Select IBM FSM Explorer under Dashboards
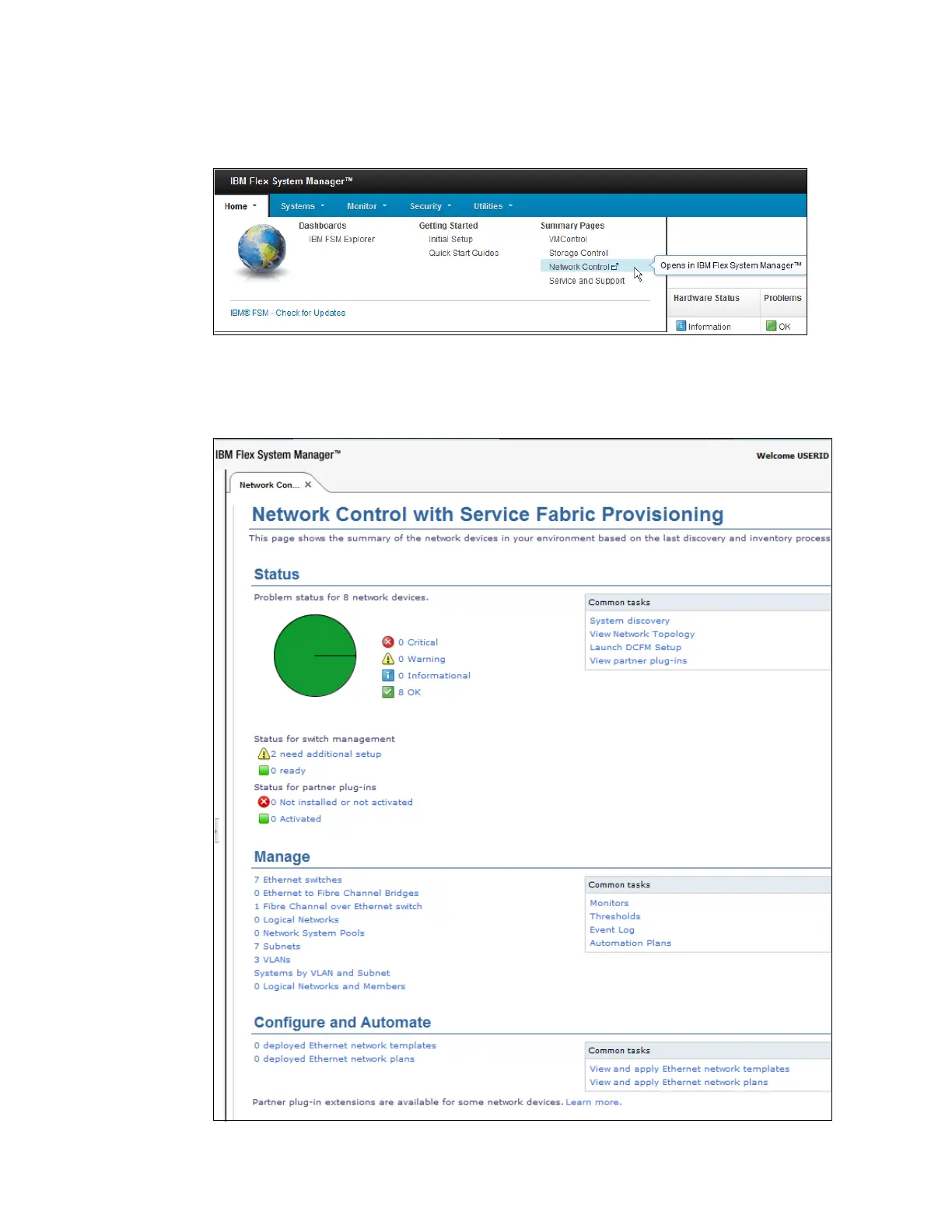The height and width of the screenshot is (1232, 952). 341,239
